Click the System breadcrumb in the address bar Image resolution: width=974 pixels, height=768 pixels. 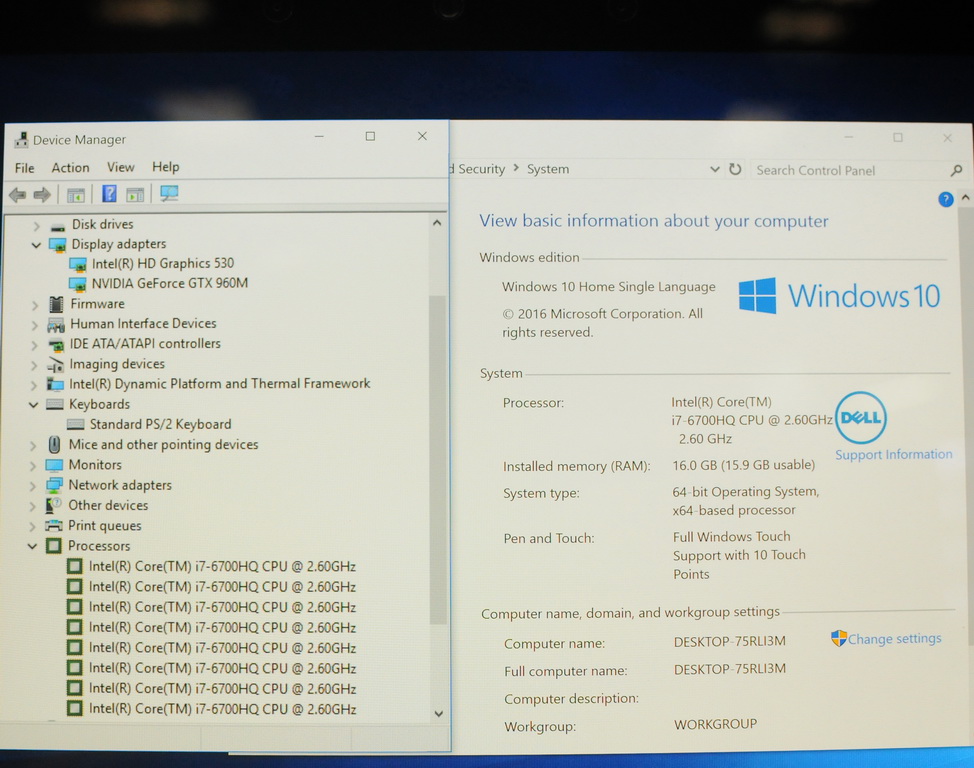(548, 169)
